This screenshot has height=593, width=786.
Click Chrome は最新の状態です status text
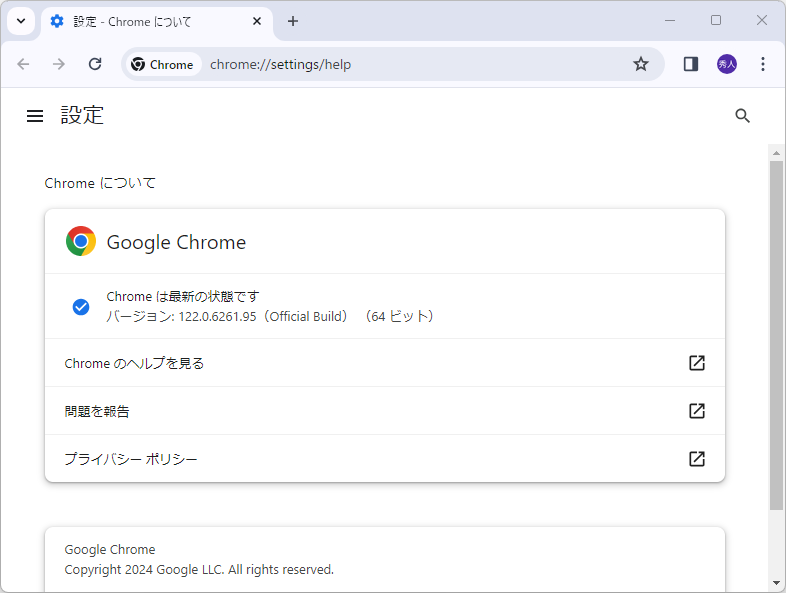[x=182, y=296]
